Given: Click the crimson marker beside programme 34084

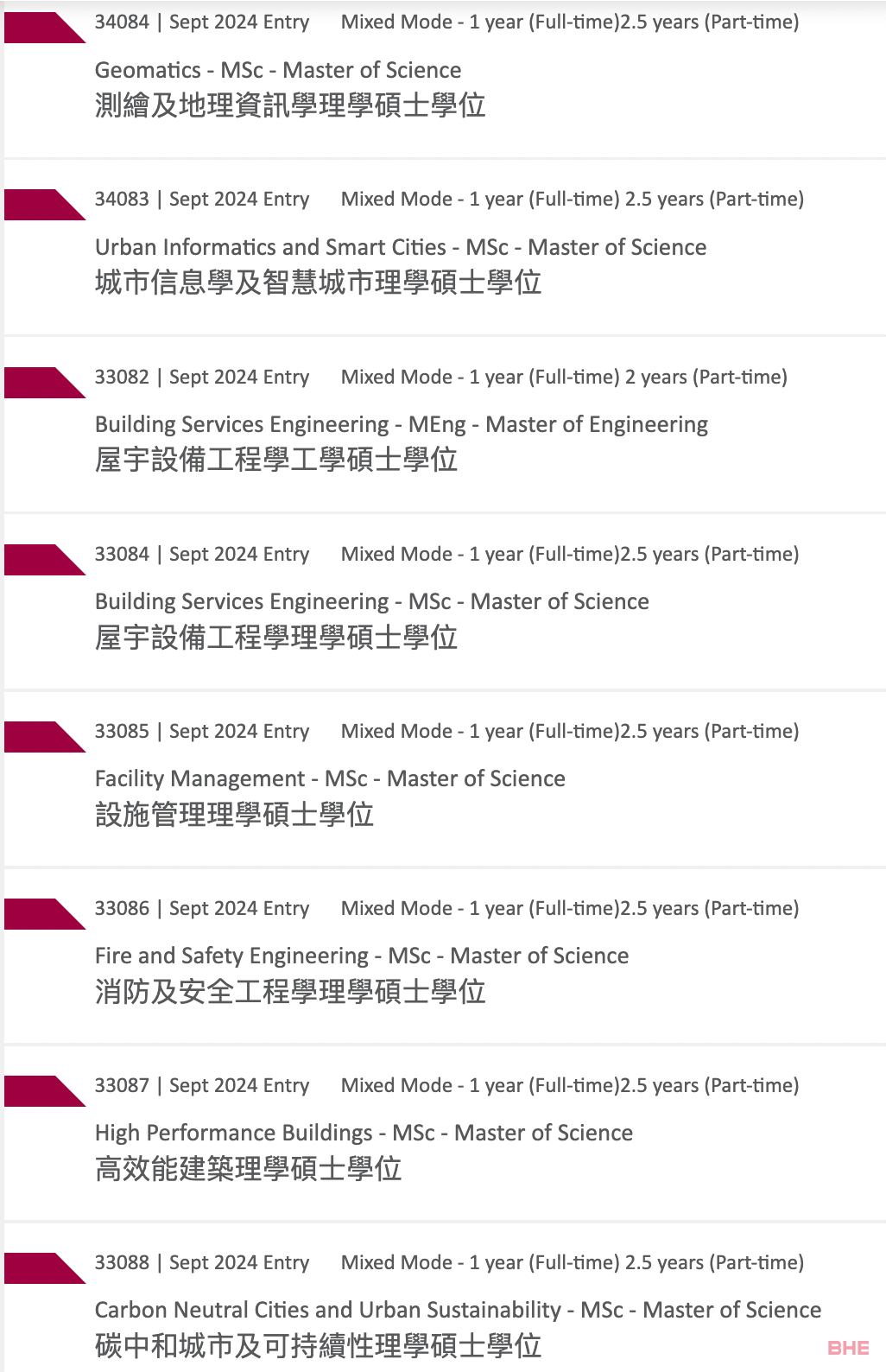Looking at the screenshot, I should tap(45, 28).
